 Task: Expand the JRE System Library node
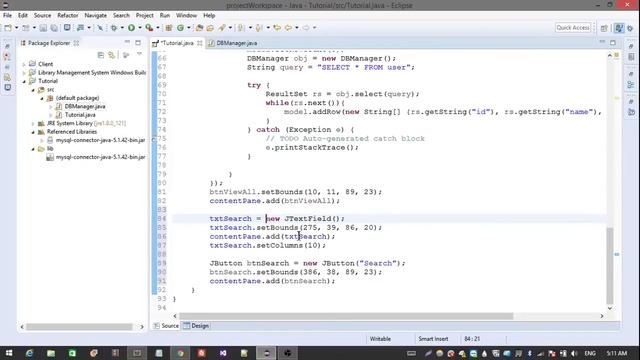coord(33,123)
